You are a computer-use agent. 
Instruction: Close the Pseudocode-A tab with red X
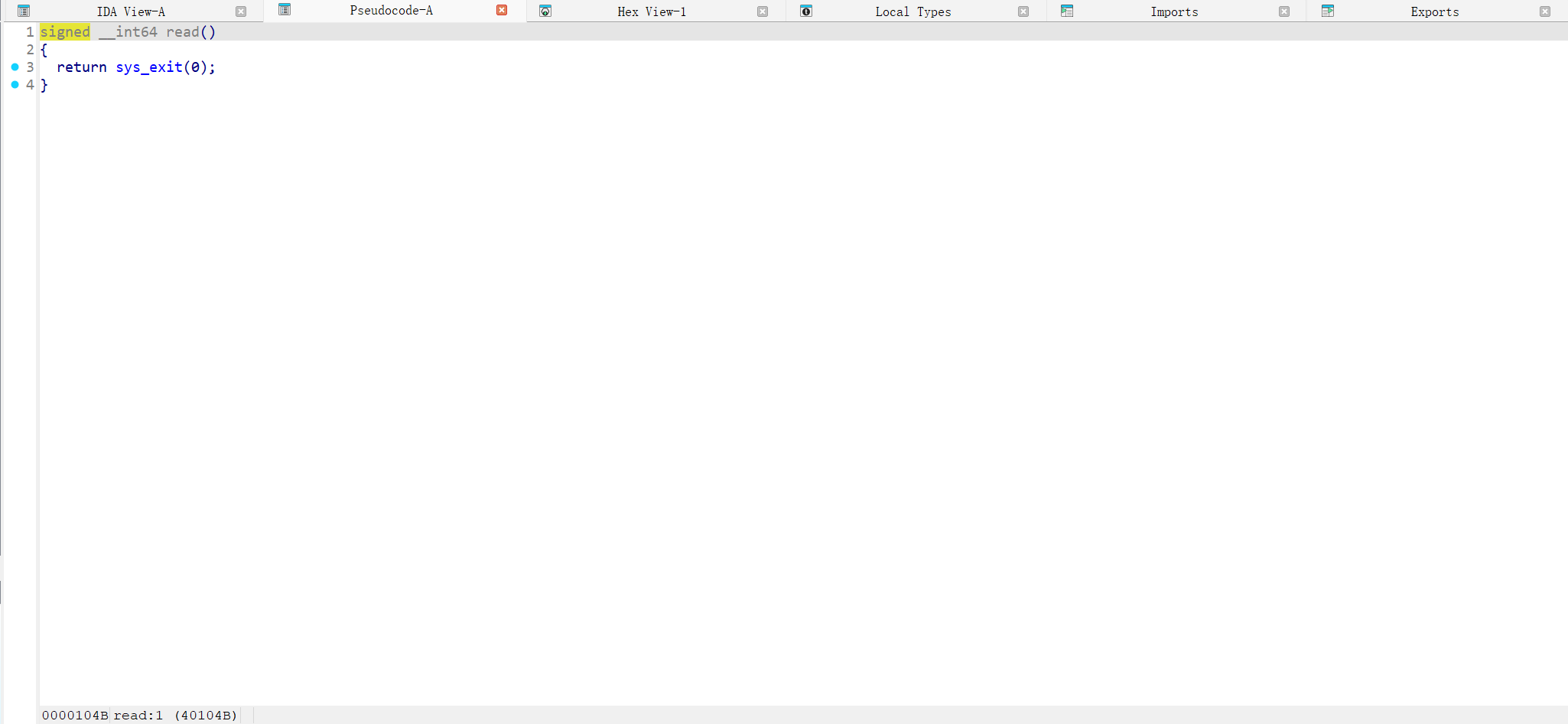pos(502,10)
